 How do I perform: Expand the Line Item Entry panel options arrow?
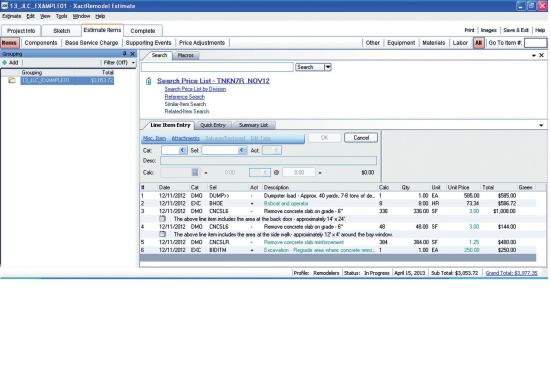(541, 125)
